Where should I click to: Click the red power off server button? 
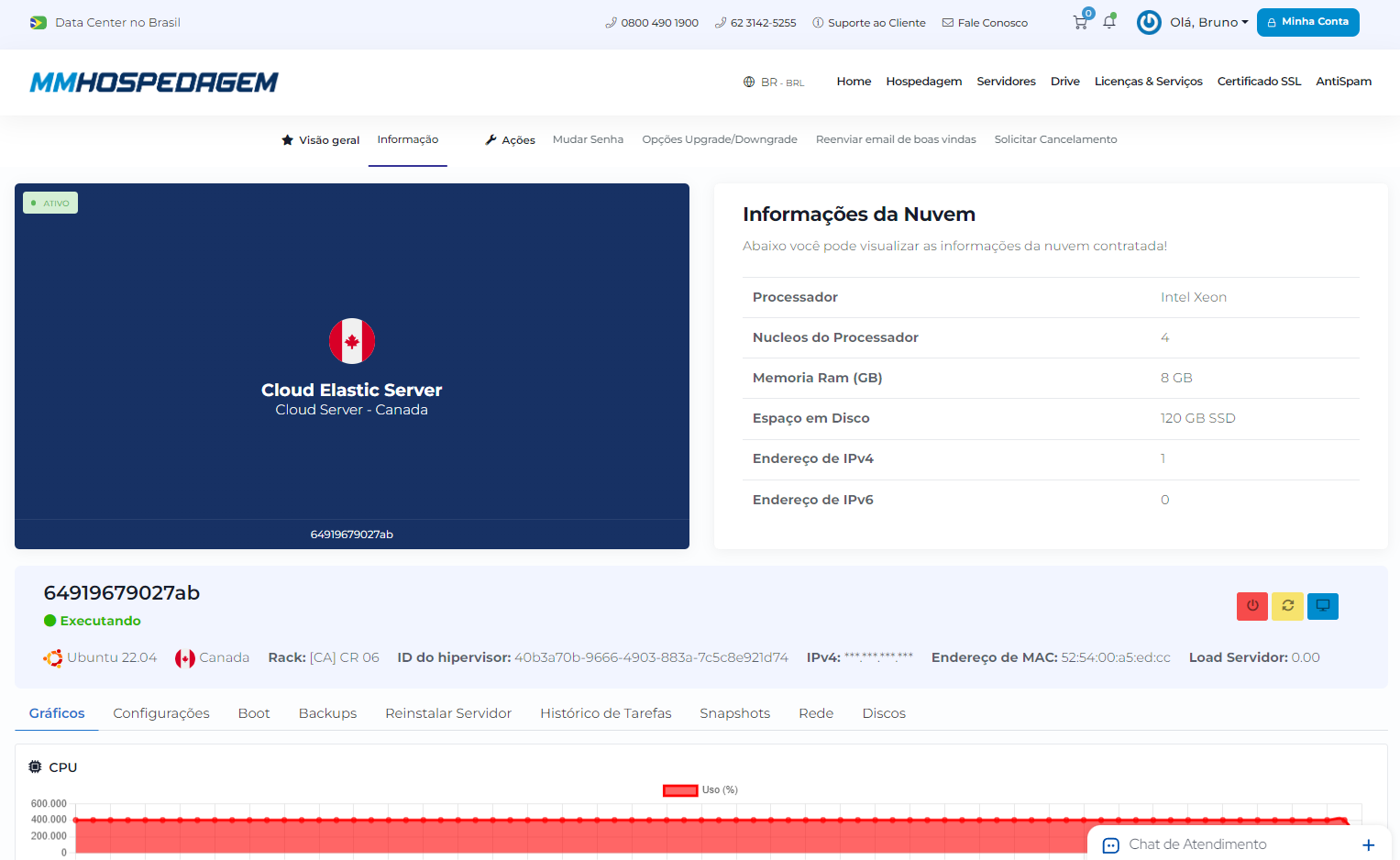[x=1251, y=606]
